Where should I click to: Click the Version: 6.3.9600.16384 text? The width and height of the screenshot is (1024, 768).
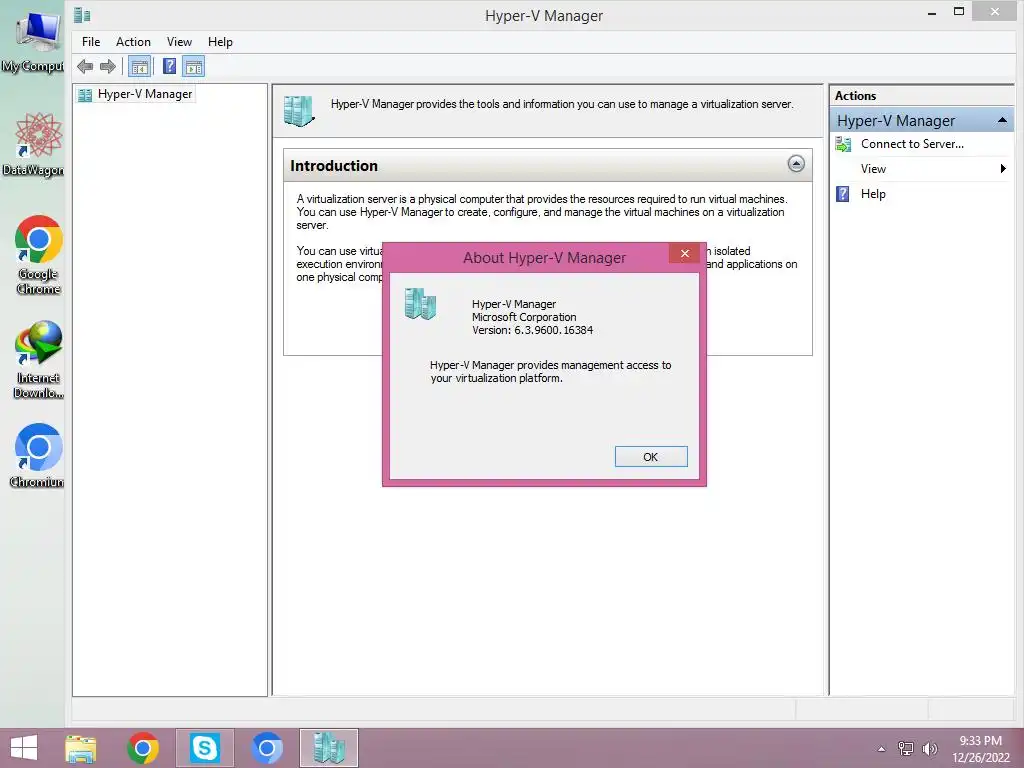532,330
